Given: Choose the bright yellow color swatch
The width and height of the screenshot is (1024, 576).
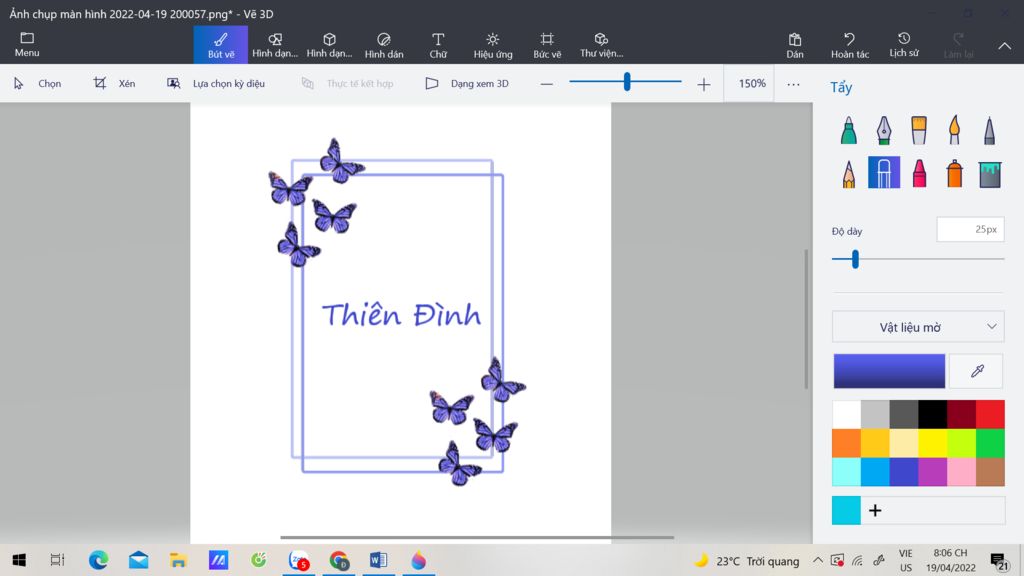Looking at the screenshot, I should [933, 443].
